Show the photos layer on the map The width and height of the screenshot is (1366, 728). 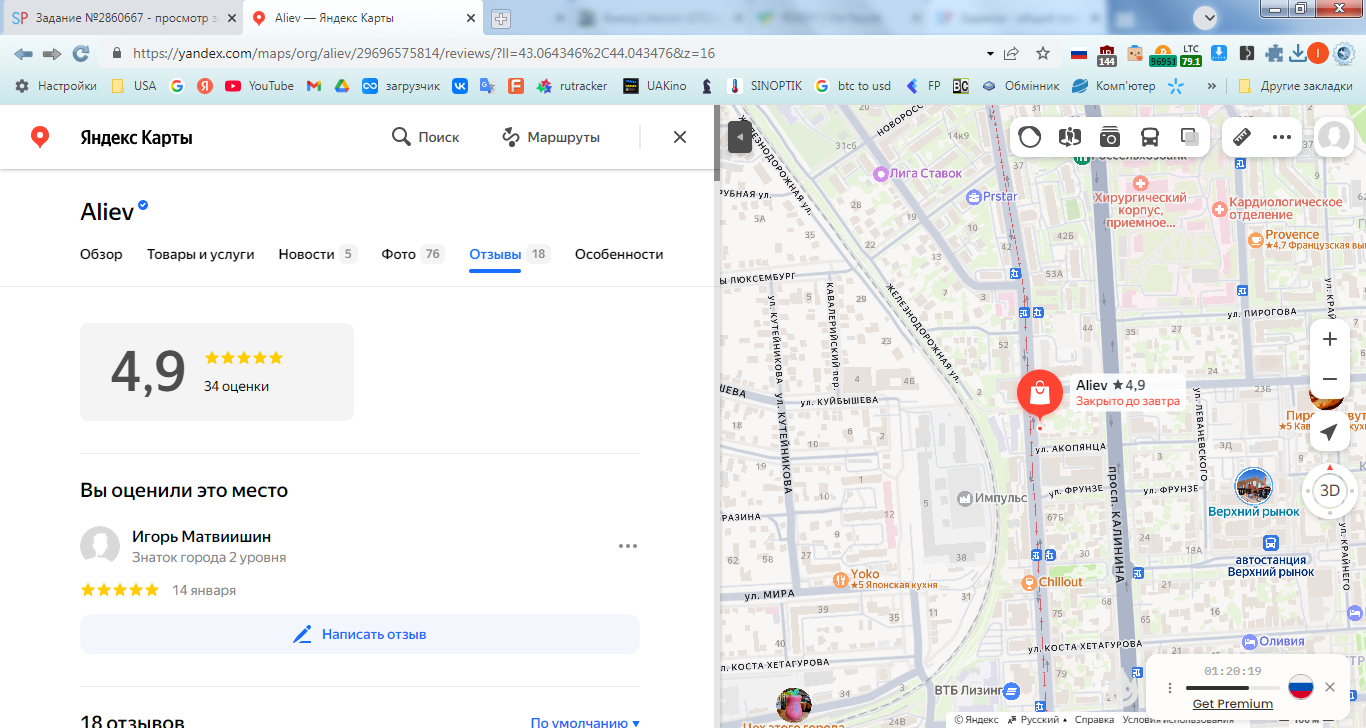point(1110,137)
